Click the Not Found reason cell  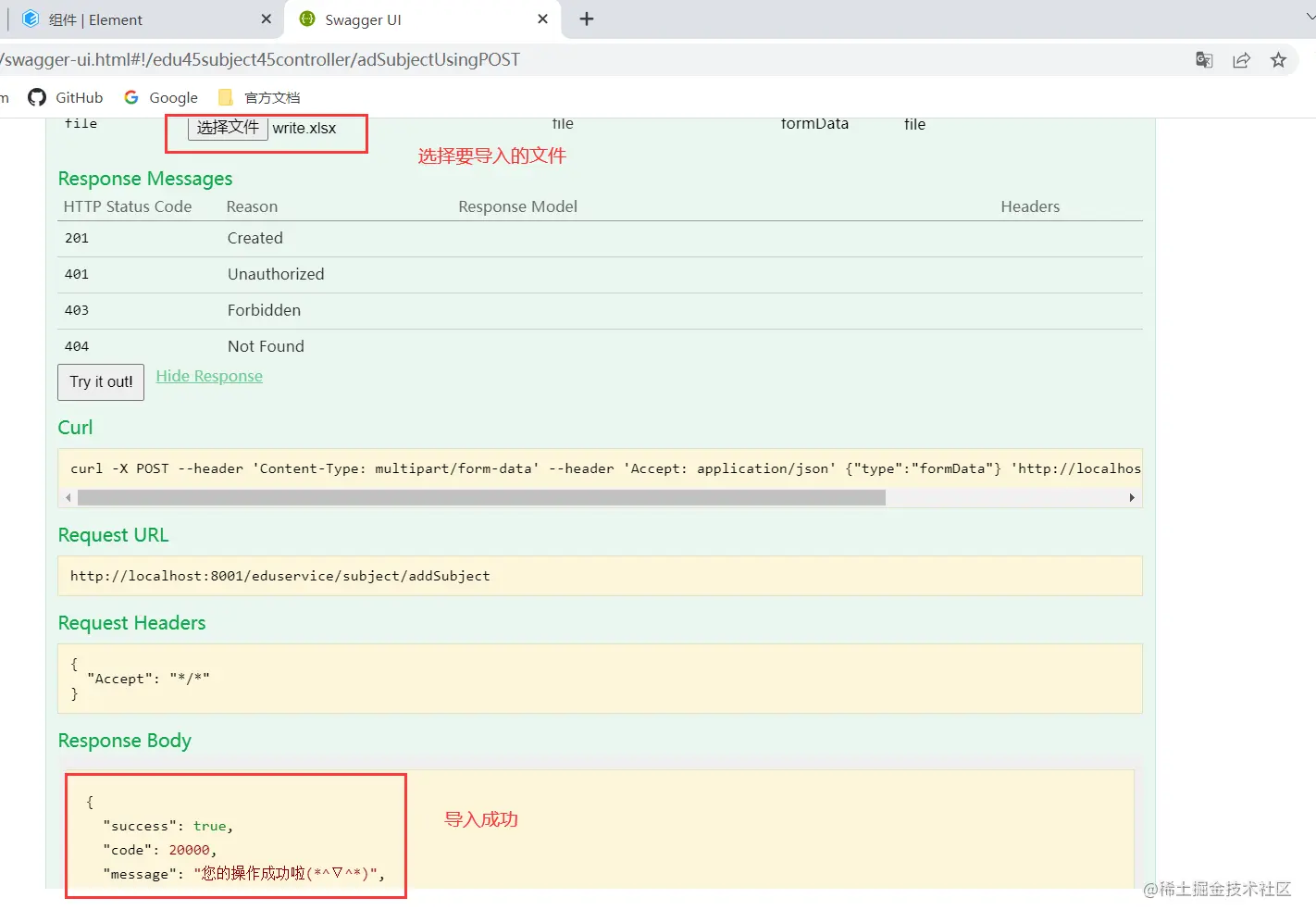(266, 347)
